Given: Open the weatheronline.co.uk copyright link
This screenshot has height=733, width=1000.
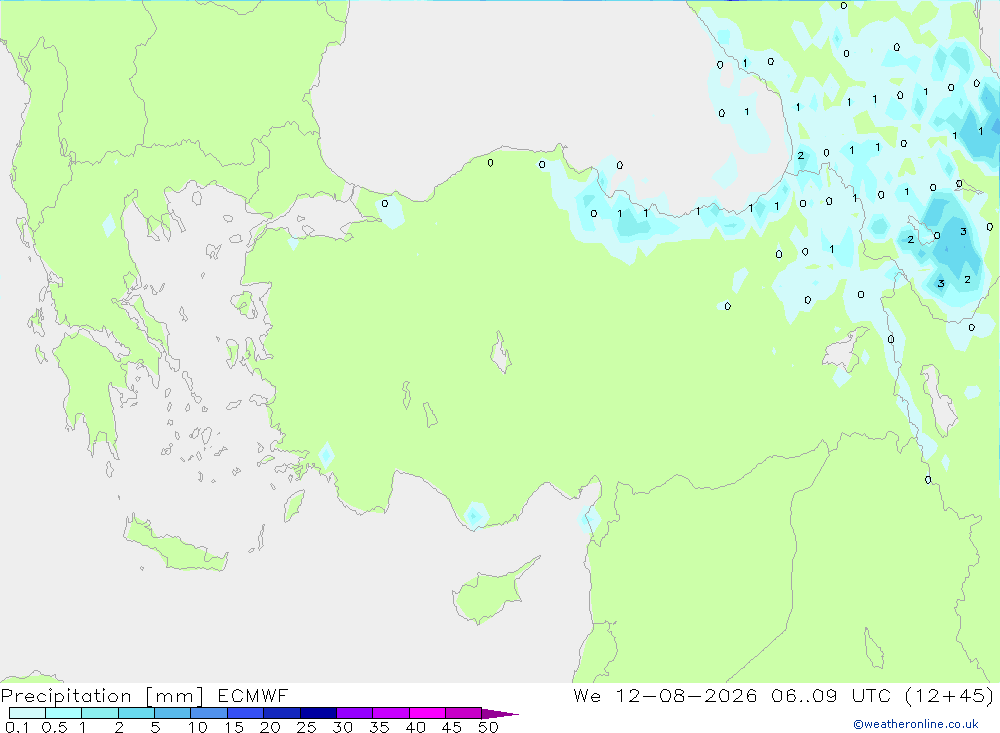Looking at the screenshot, I should [x=916, y=724].
